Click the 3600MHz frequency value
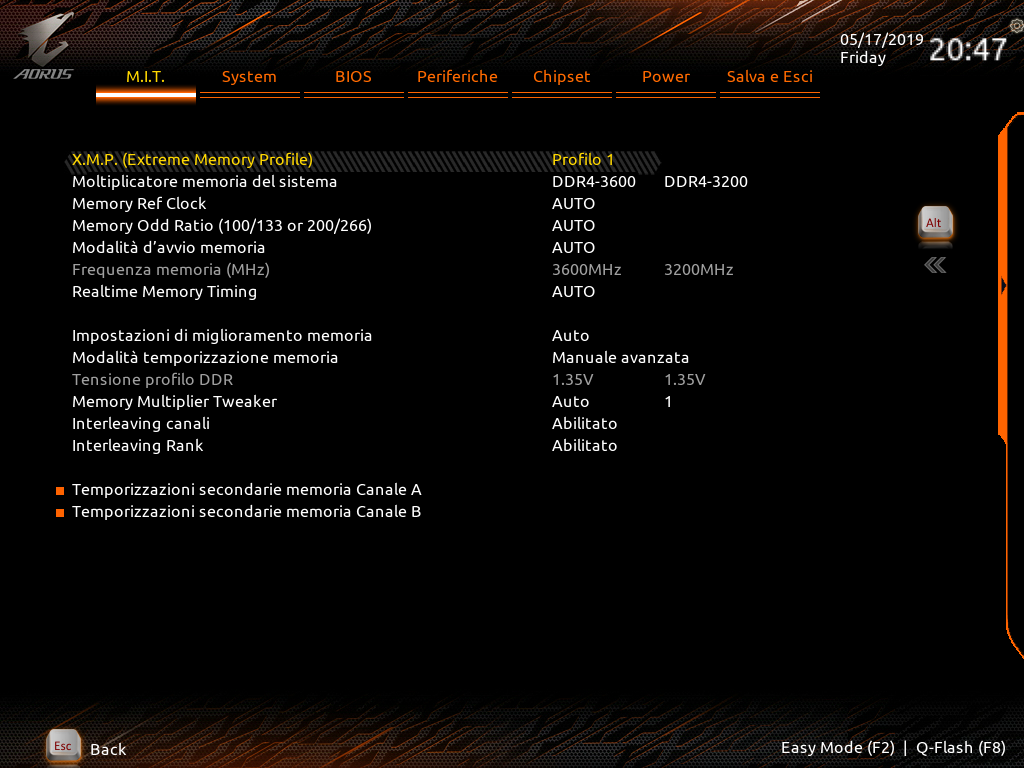This screenshot has width=1024, height=768. tap(586, 270)
